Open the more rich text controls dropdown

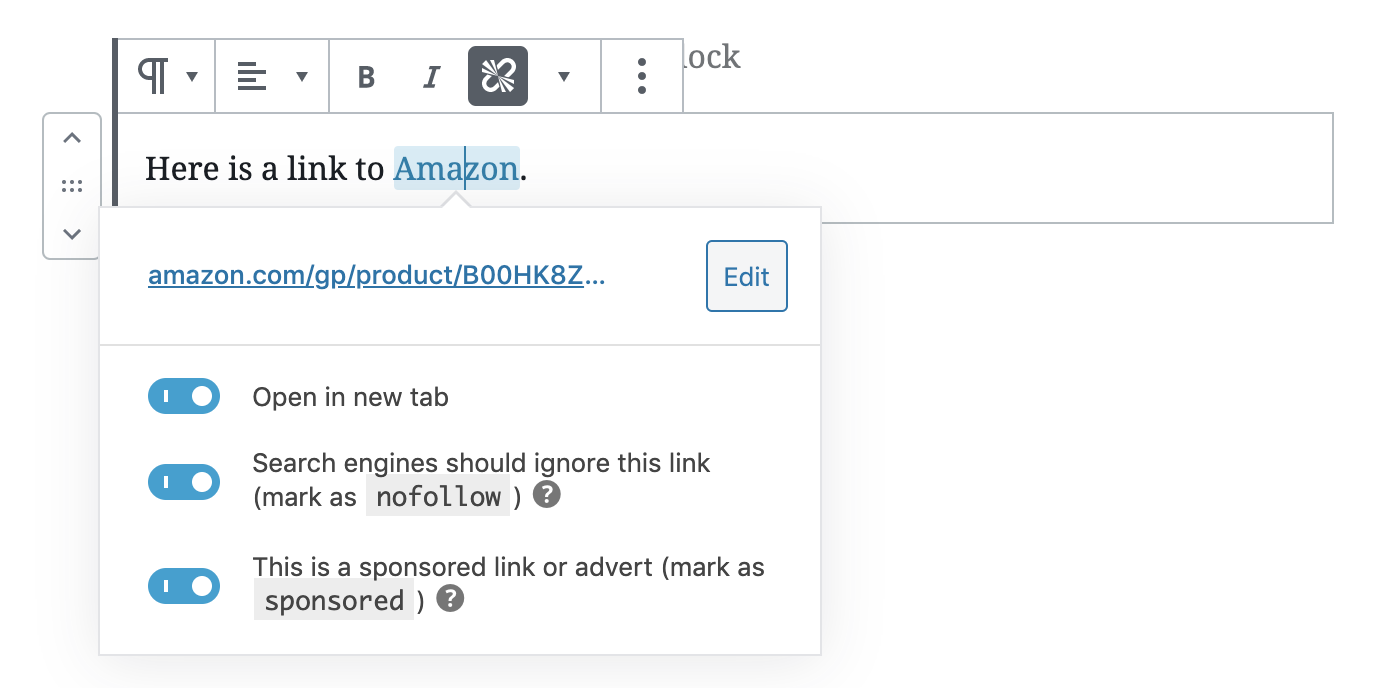564,77
